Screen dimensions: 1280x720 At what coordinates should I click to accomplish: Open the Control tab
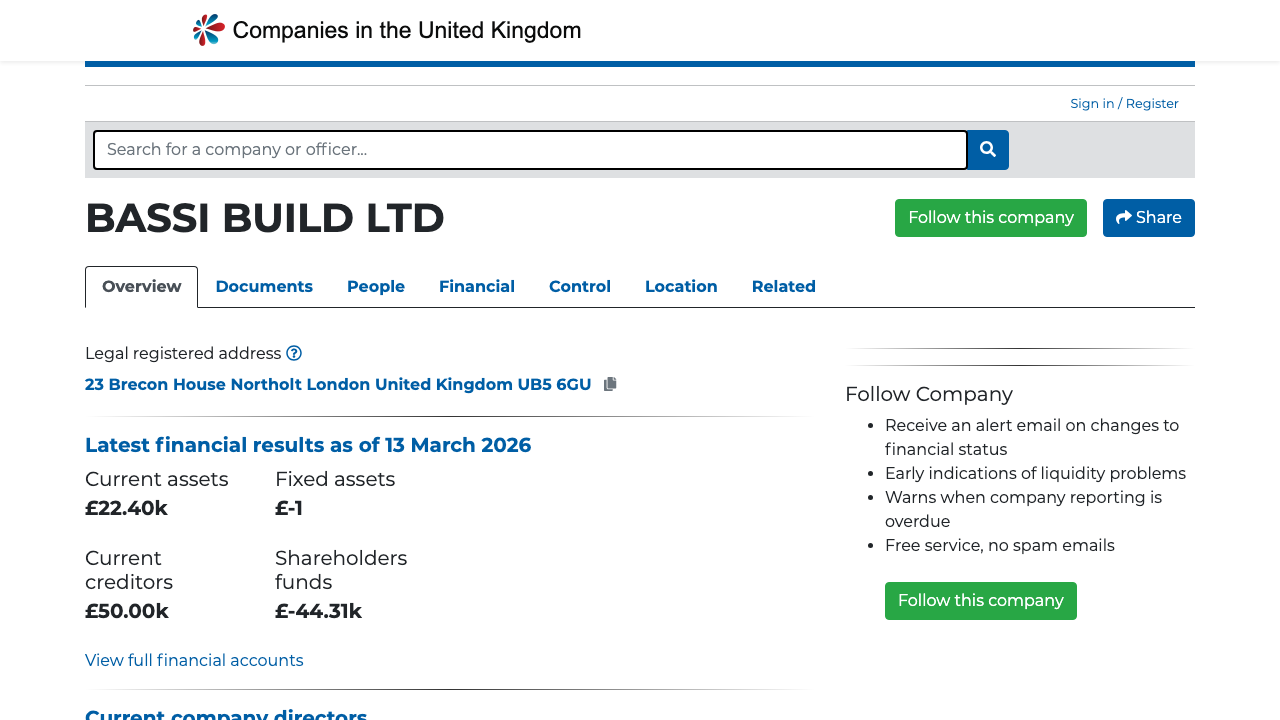point(579,286)
